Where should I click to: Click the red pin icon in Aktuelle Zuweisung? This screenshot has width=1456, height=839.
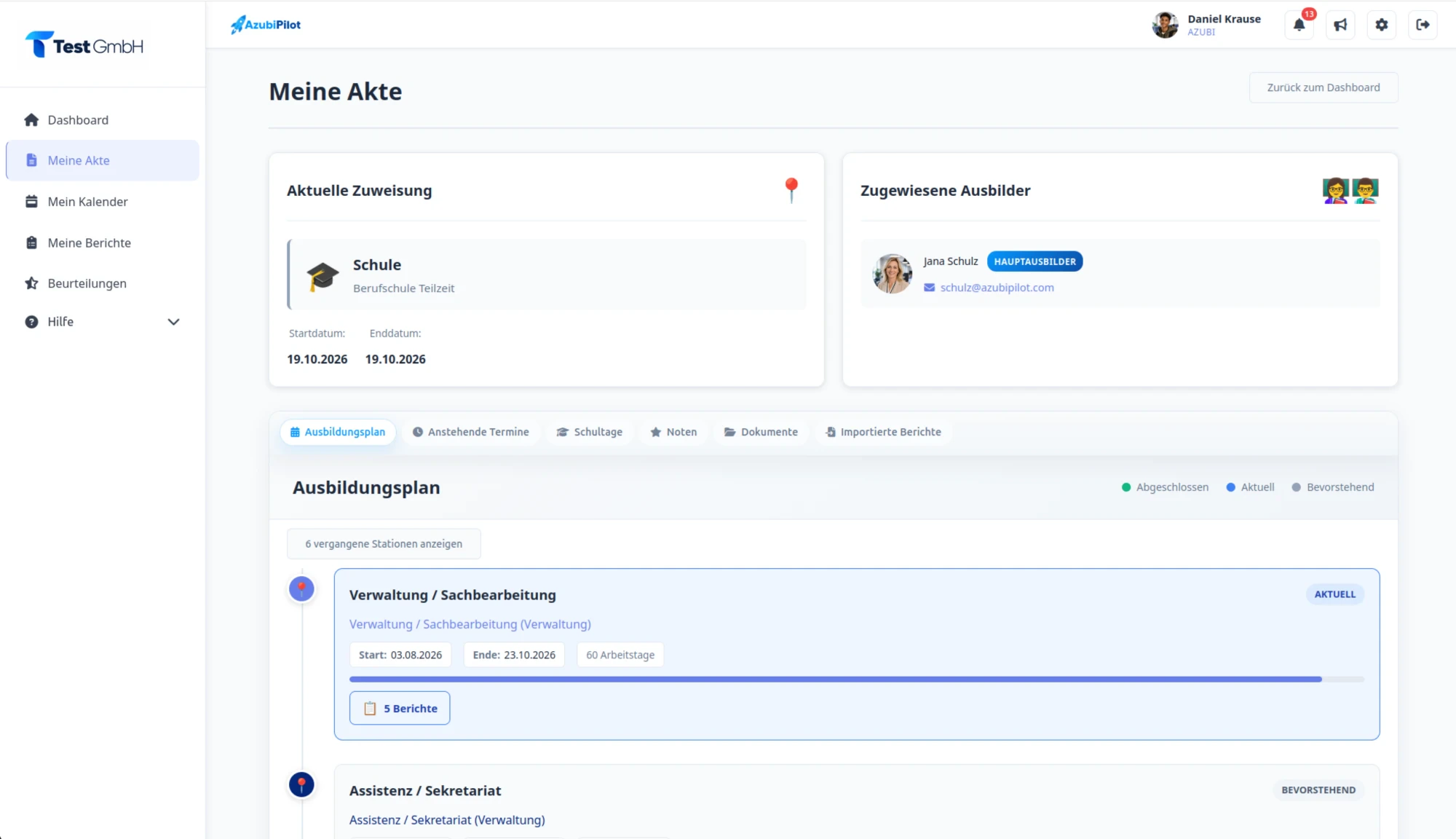(791, 190)
